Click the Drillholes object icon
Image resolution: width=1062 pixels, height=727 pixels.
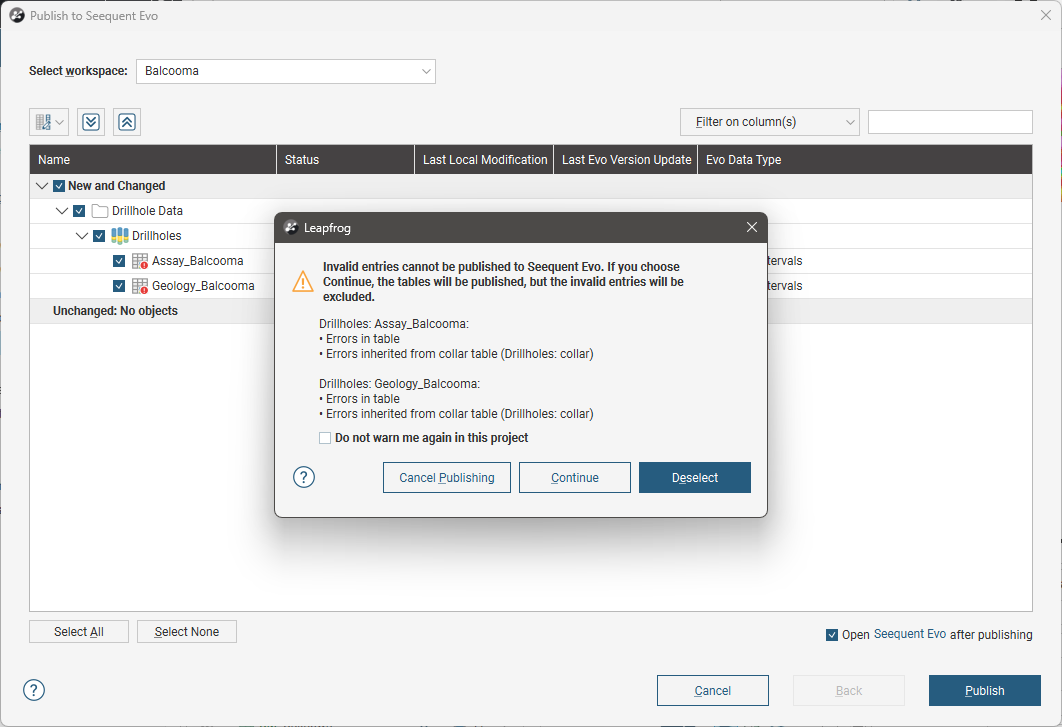click(x=120, y=236)
